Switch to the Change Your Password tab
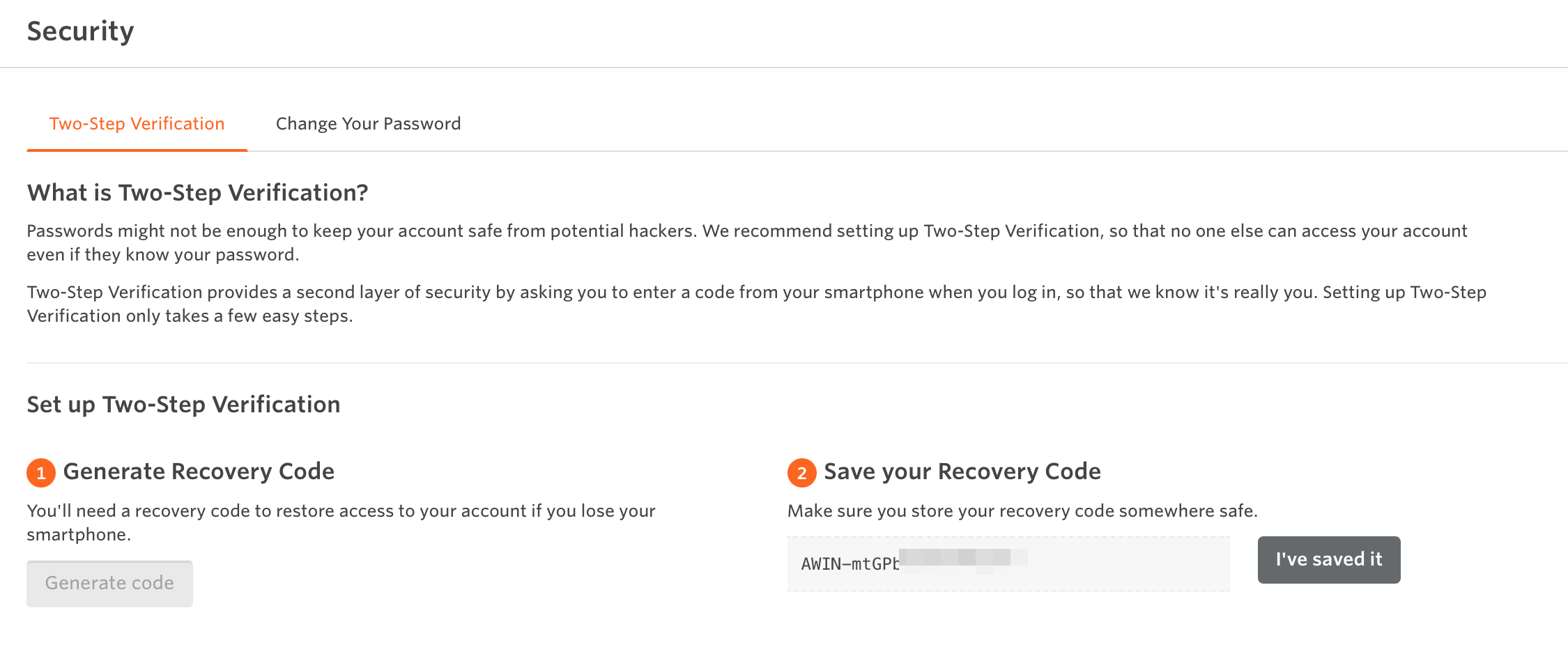The height and width of the screenshot is (670, 1568). pos(368,123)
